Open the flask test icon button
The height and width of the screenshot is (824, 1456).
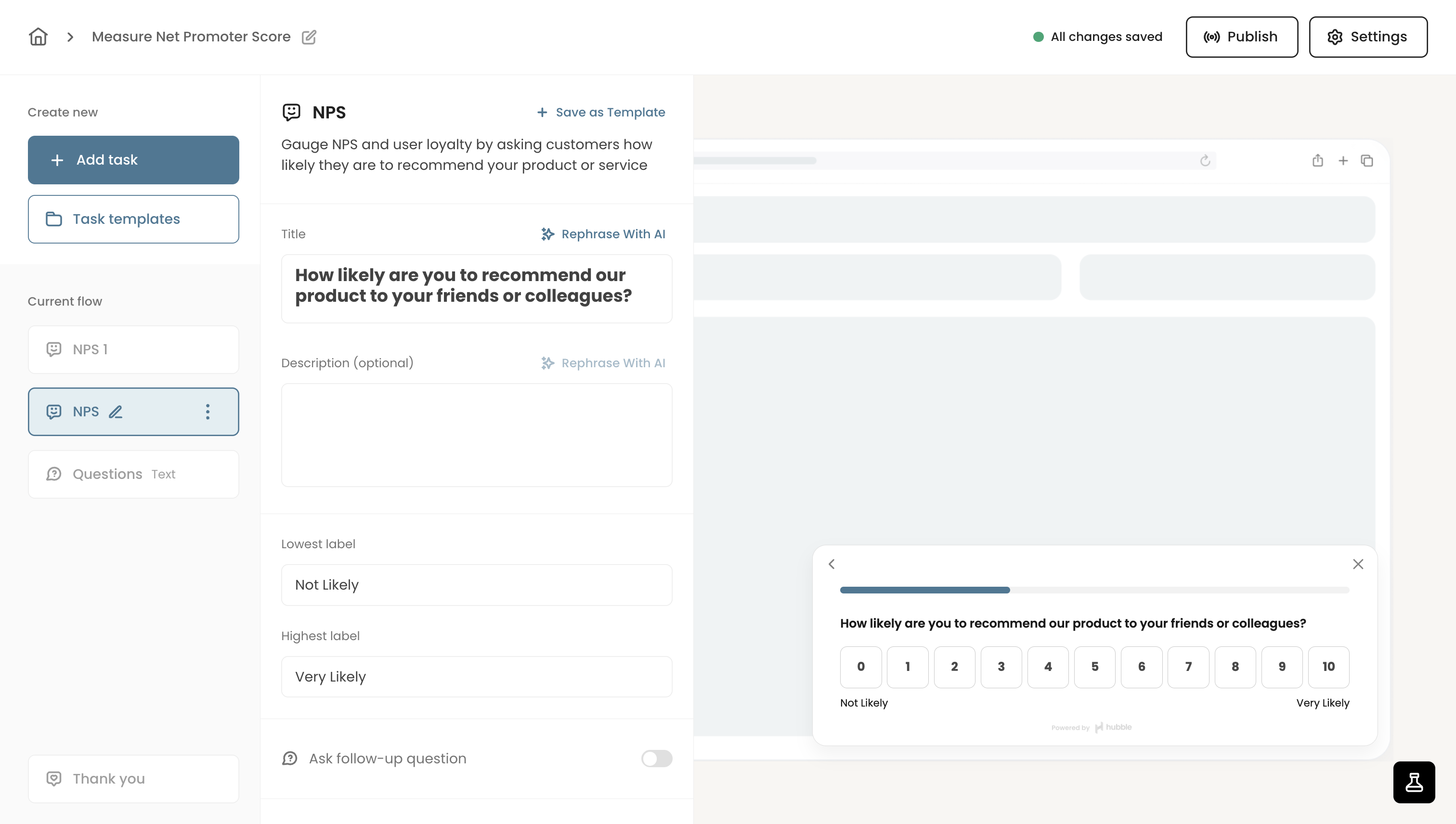[1414, 782]
